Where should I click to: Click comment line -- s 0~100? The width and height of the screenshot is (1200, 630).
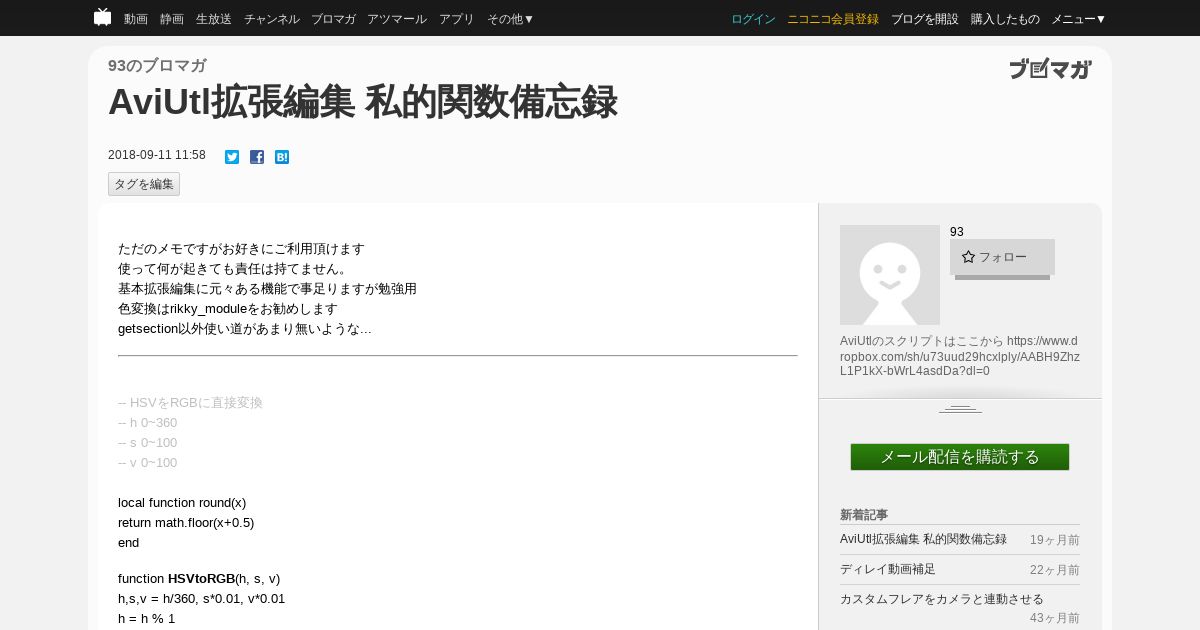(x=147, y=443)
